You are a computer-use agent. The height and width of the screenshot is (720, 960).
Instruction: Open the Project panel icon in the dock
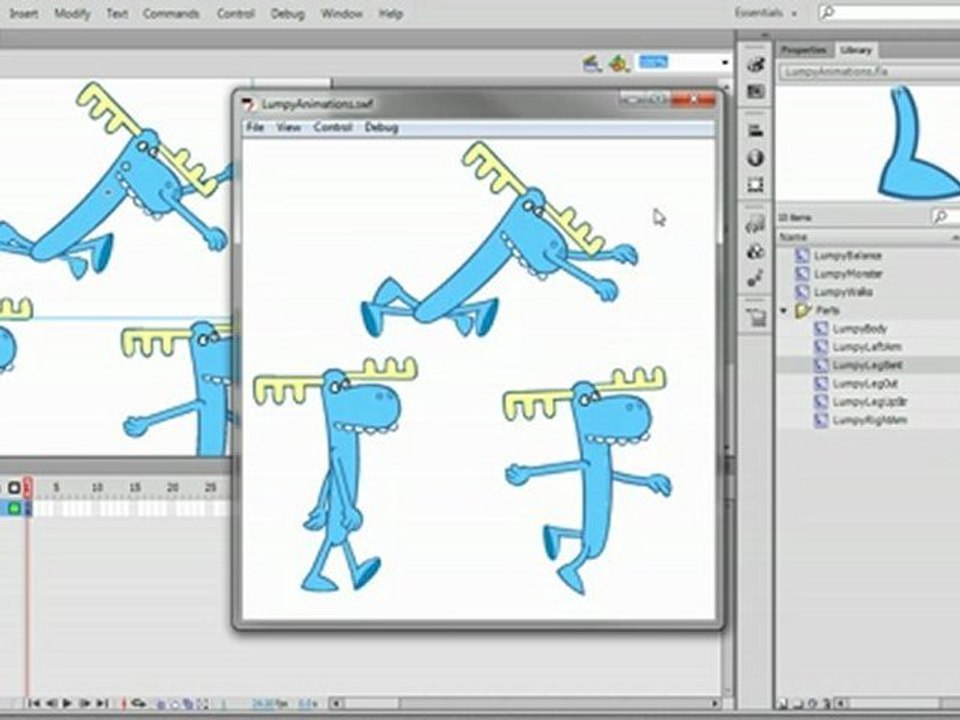click(x=756, y=318)
